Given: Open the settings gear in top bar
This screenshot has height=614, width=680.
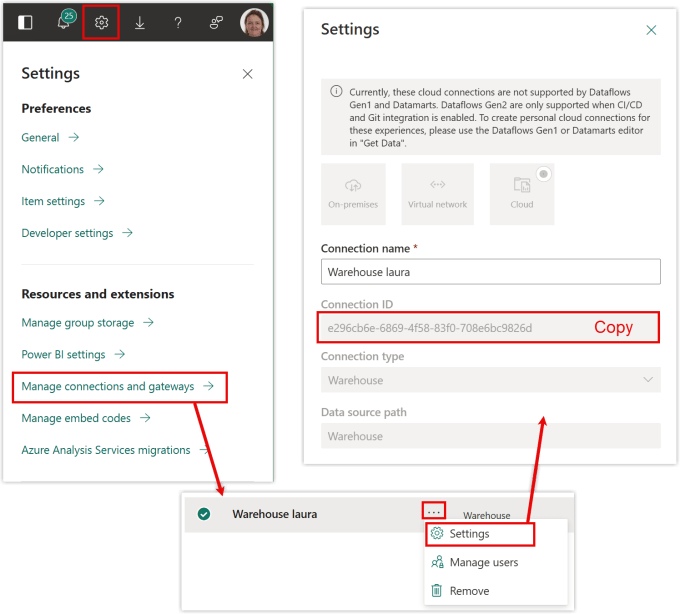Looking at the screenshot, I should pos(101,22).
